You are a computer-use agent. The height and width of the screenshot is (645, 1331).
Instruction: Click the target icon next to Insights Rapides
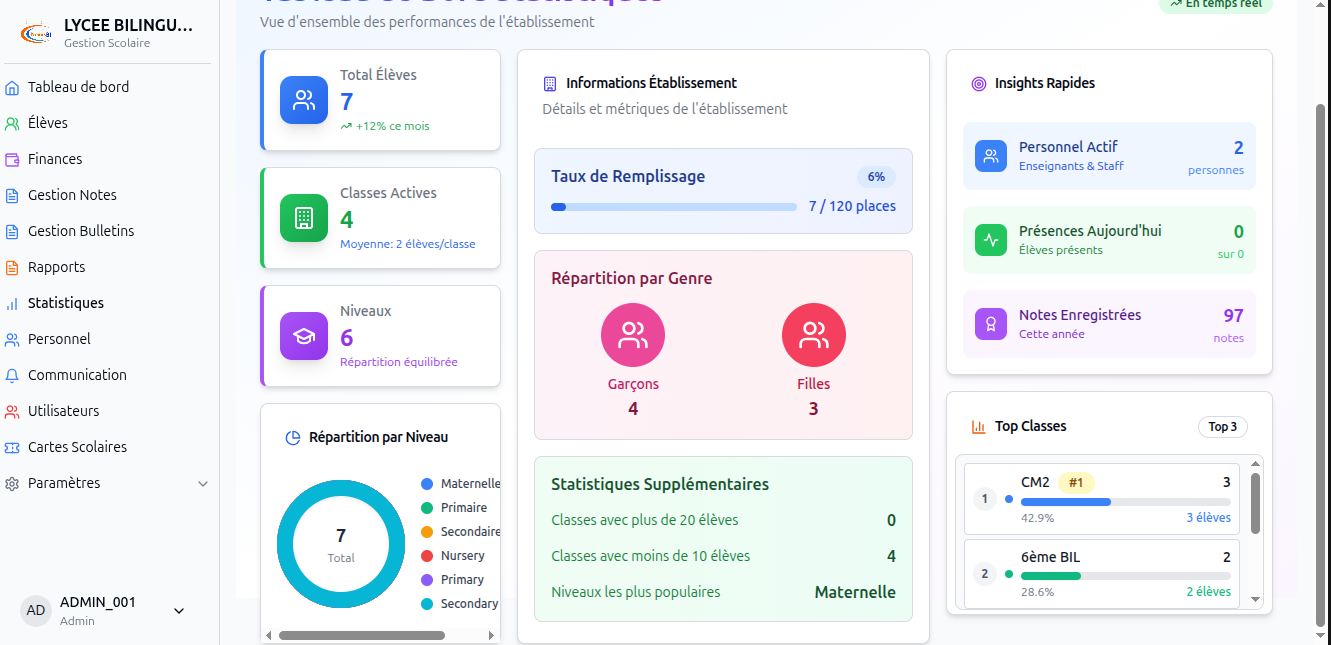[979, 83]
